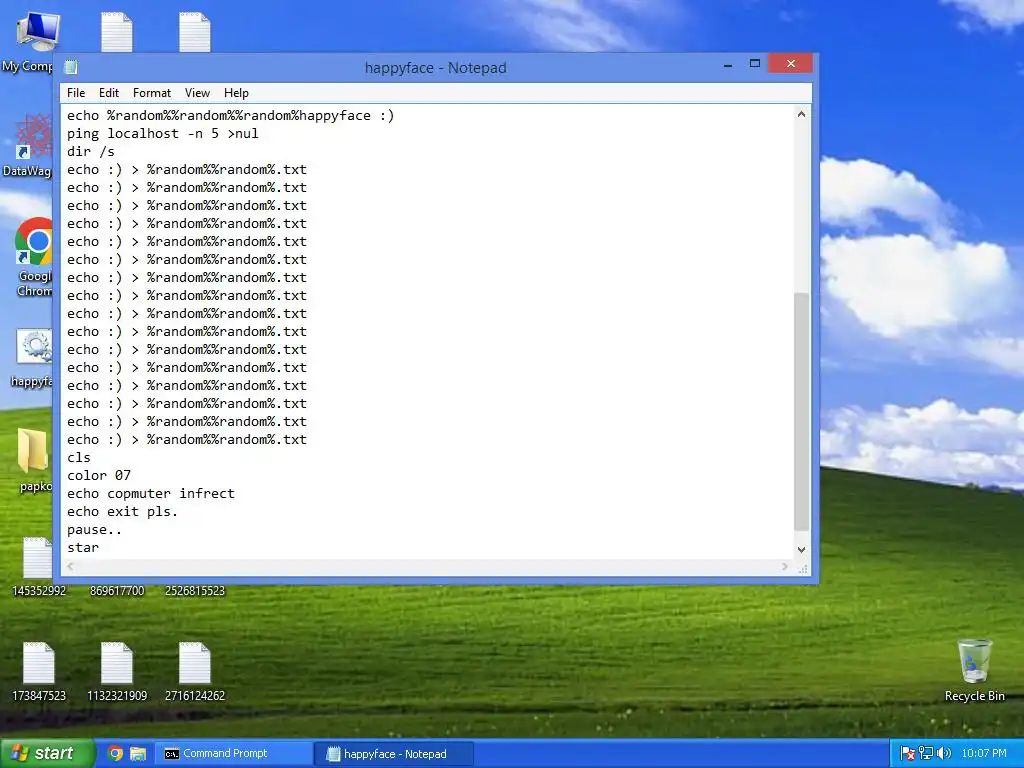
Task: Close the happyface Notepad window
Action: [791, 63]
